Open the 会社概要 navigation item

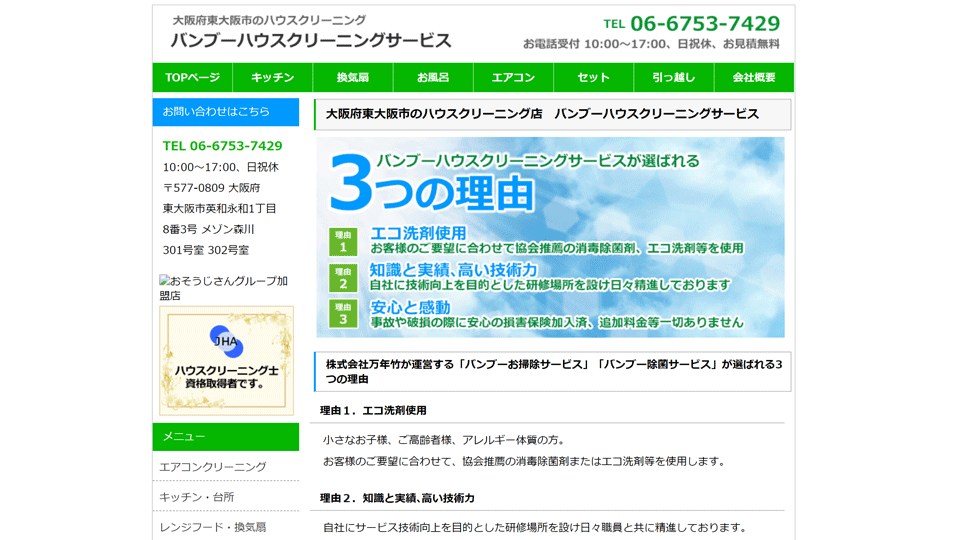(754, 78)
